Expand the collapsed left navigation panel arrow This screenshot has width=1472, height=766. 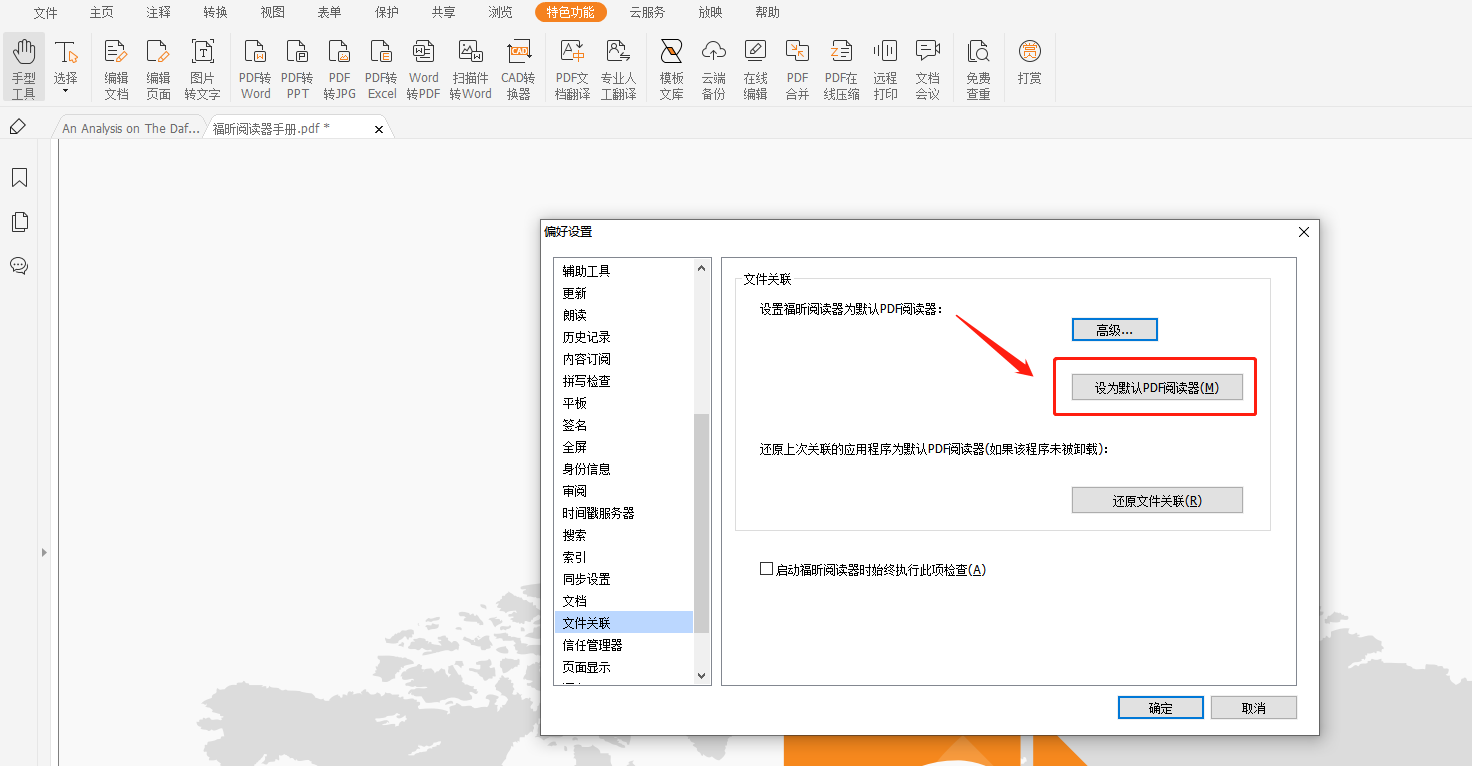(x=43, y=552)
